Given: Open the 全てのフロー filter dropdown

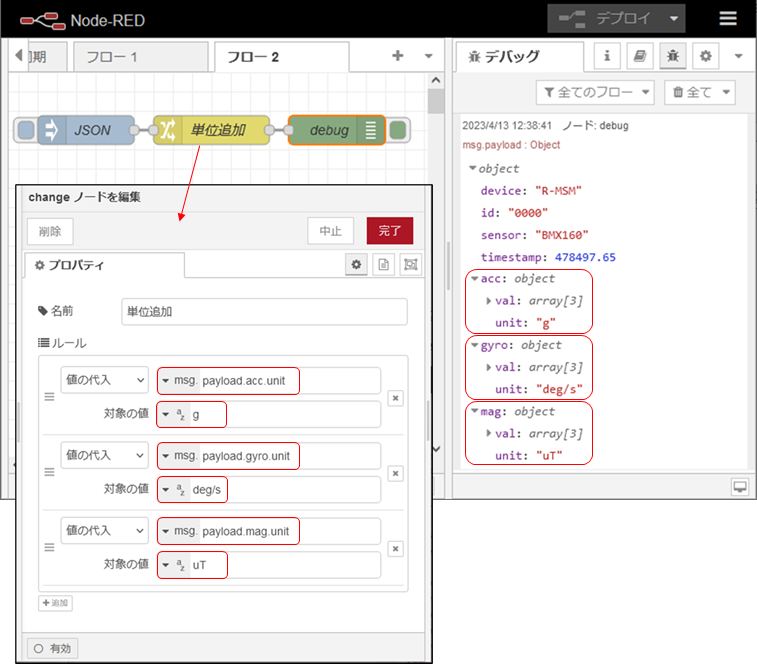Looking at the screenshot, I should 595,92.
